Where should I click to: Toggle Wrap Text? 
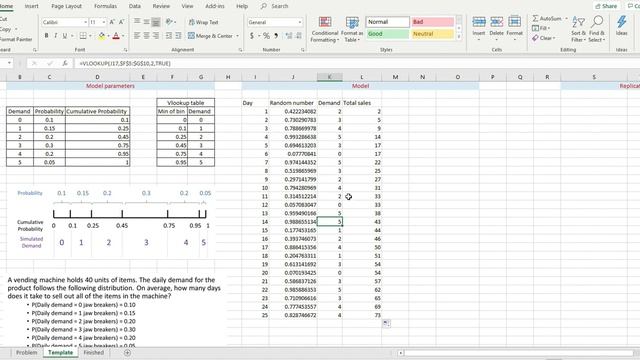pos(203,22)
